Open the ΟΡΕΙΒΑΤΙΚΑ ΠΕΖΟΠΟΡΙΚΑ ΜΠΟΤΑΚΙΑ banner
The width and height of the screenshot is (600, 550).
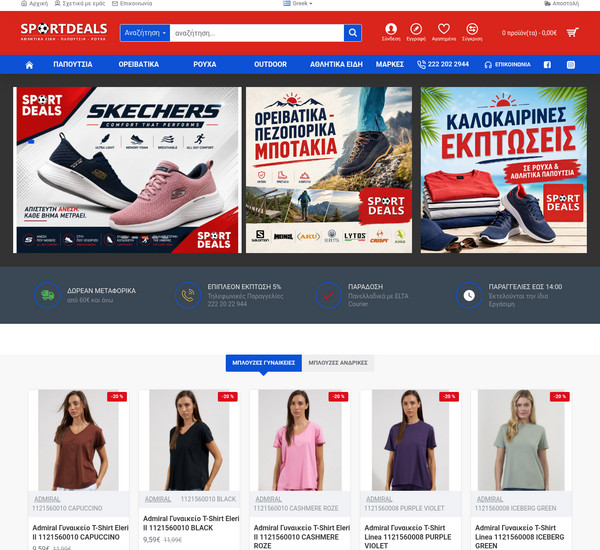(x=329, y=170)
